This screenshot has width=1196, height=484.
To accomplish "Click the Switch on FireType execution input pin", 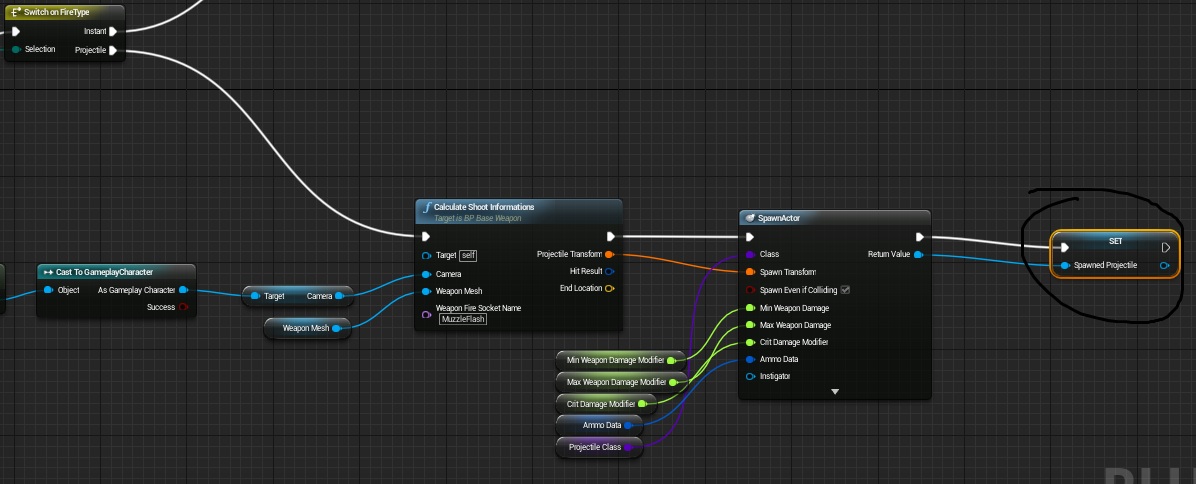I will coord(16,31).
